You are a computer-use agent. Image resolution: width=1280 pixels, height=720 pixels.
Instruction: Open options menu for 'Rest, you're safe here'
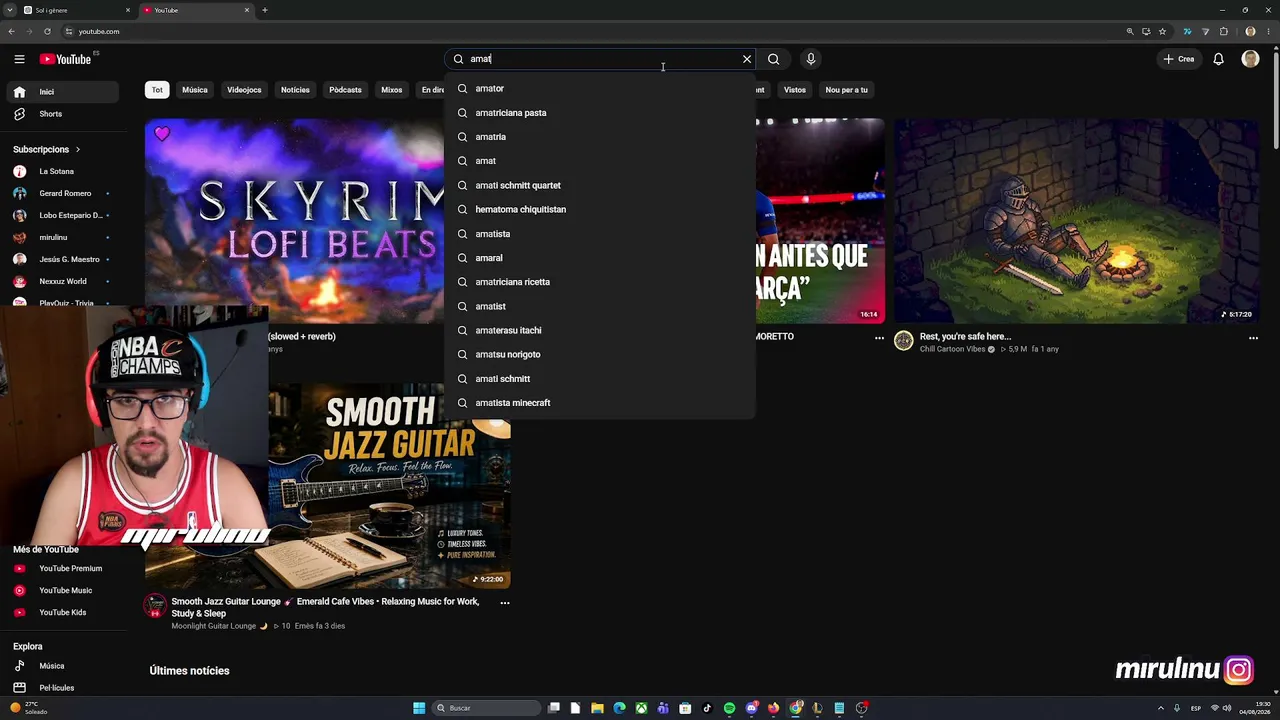pos(1253,338)
